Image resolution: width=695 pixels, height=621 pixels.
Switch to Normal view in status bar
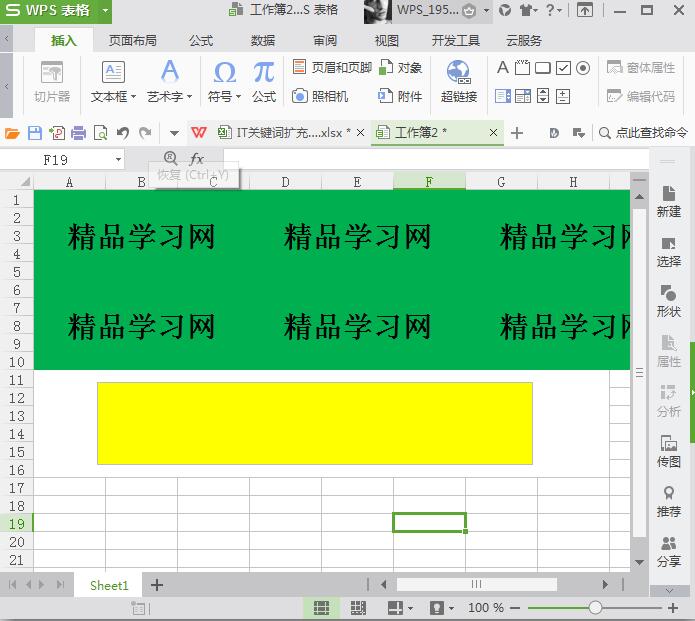321,608
